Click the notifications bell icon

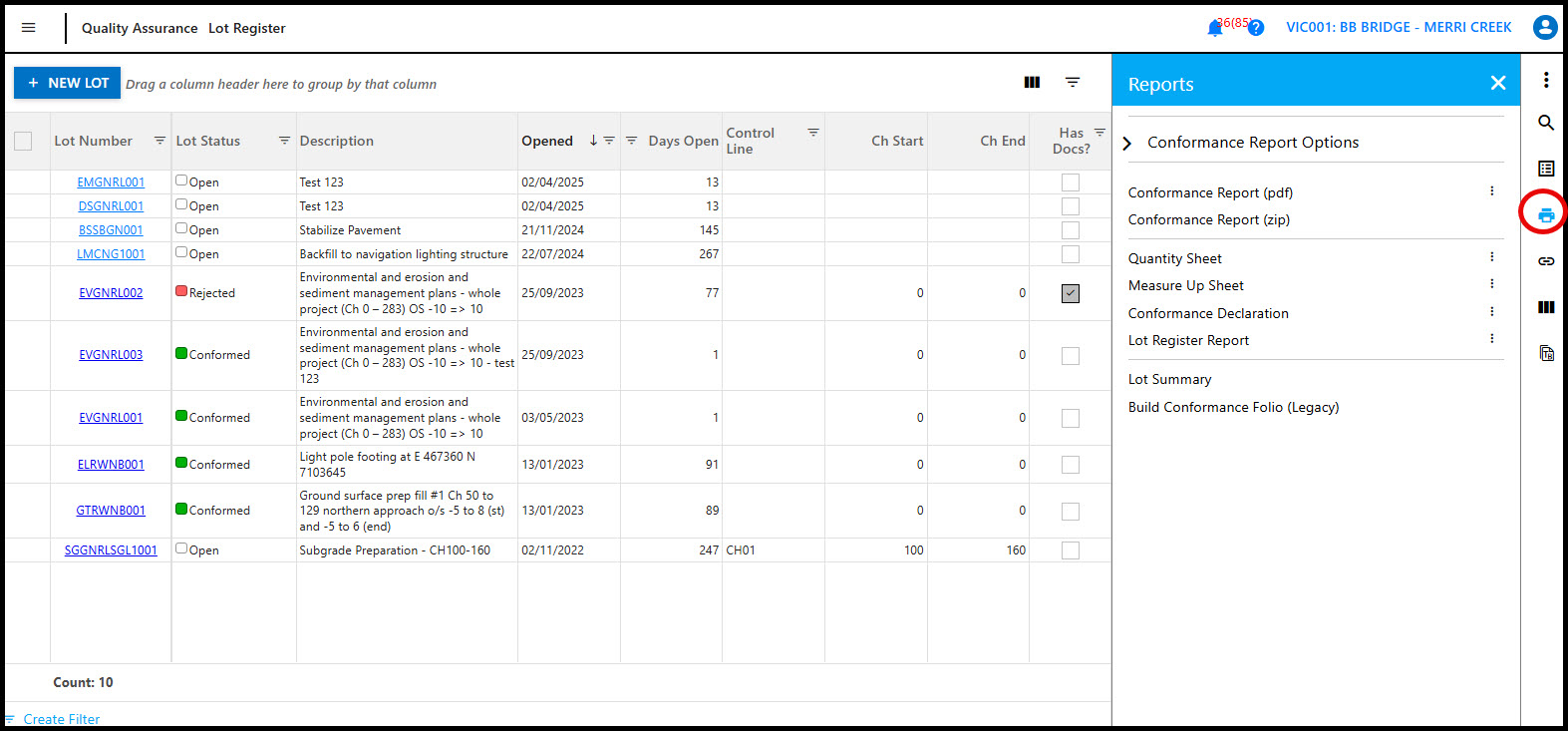coord(1214,28)
